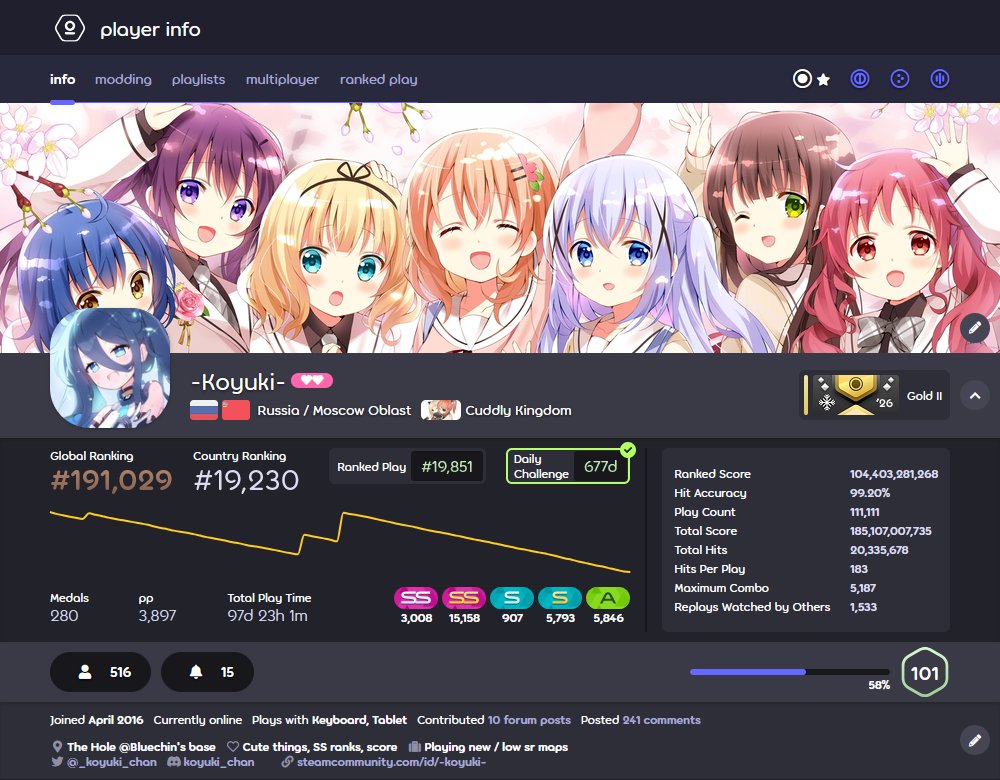This screenshot has width=1000, height=780.
Task: Click the silver SS grade badge
Action: coord(416,598)
